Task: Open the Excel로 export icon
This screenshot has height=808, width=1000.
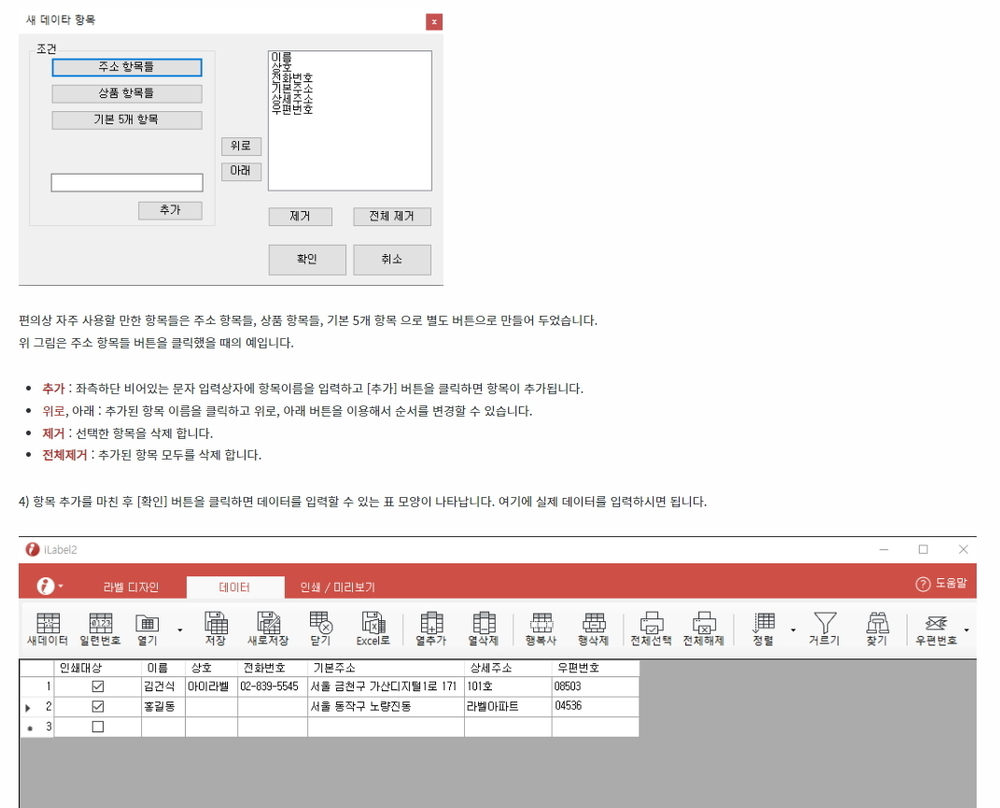Action: click(373, 628)
